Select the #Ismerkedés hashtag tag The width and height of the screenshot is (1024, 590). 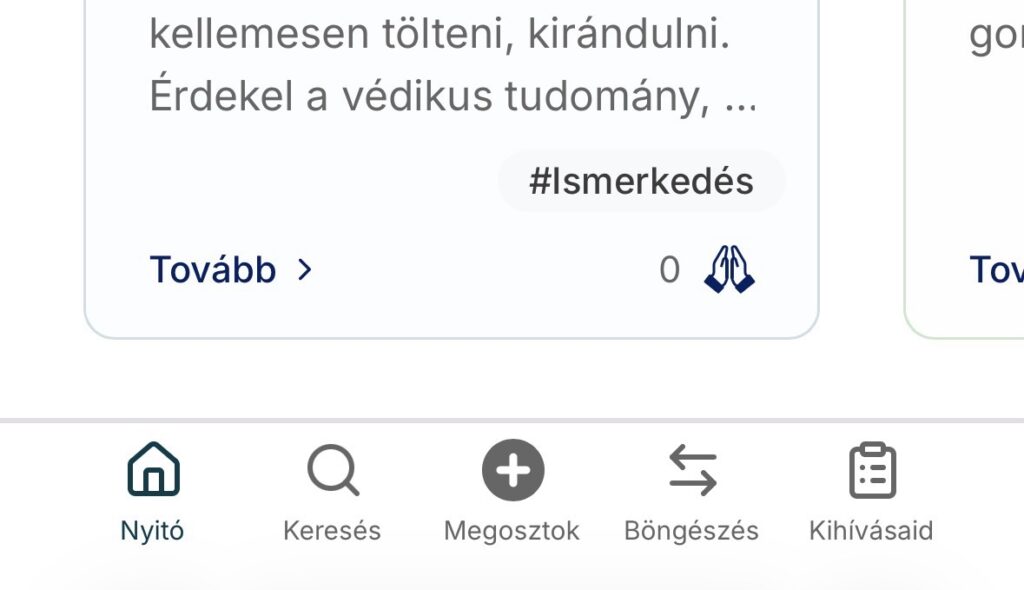pyautogui.click(x=641, y=181)
